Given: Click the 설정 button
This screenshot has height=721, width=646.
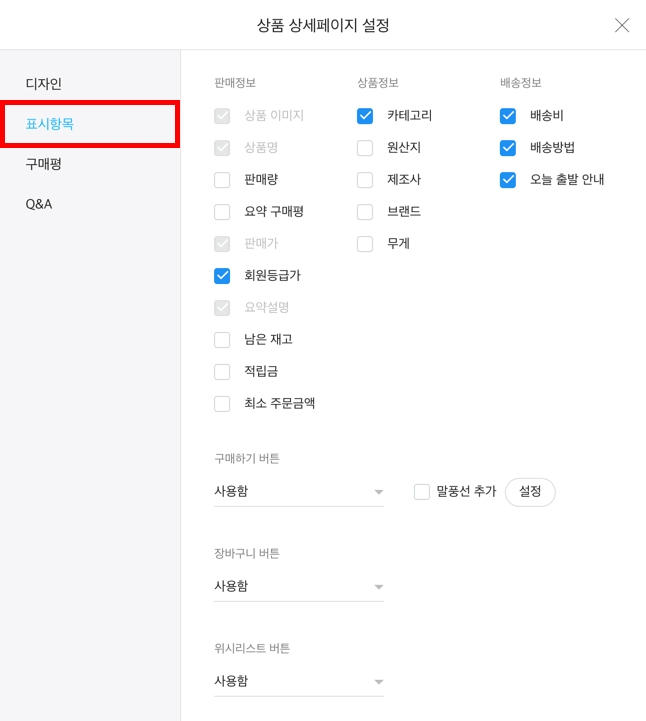Looking at the screenshot, I should (x=530, y=492).
